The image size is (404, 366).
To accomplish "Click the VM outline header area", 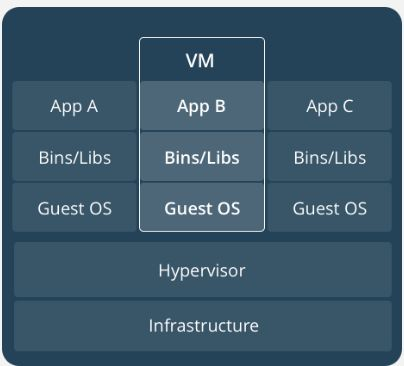I will click(202, 60).
